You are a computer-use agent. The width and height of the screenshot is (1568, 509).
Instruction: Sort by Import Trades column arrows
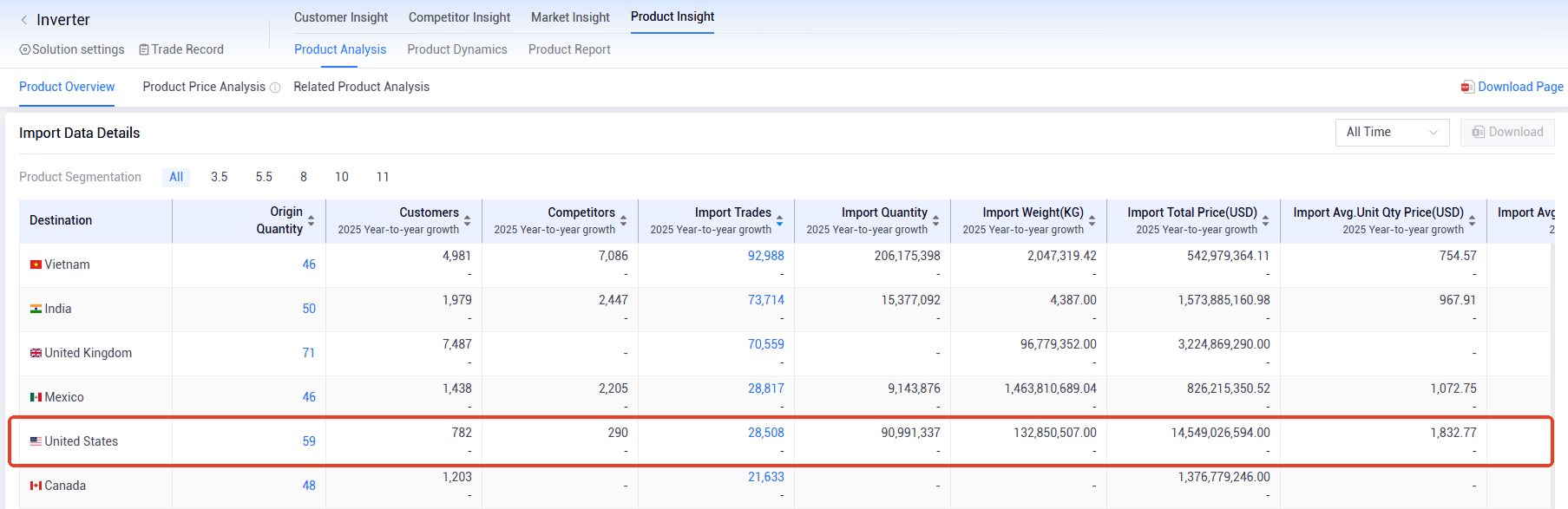point(779,221)
